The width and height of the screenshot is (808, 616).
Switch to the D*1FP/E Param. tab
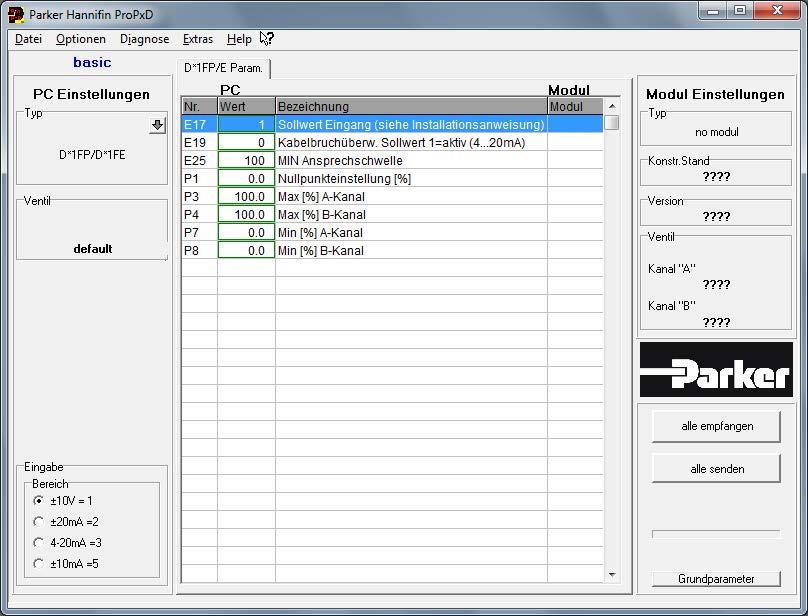pos(223,68)
